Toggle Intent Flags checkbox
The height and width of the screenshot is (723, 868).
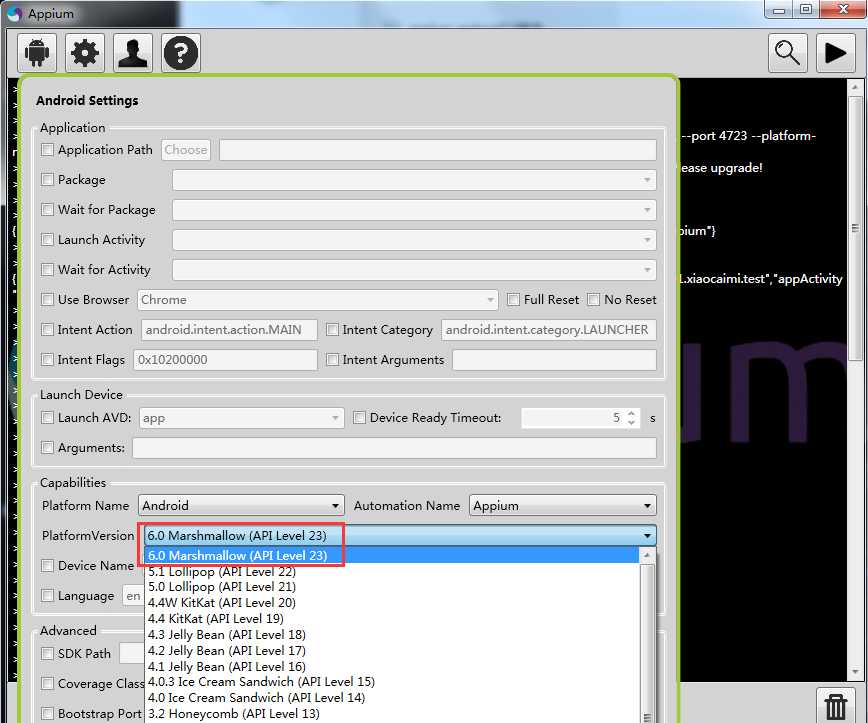[48, 359]
